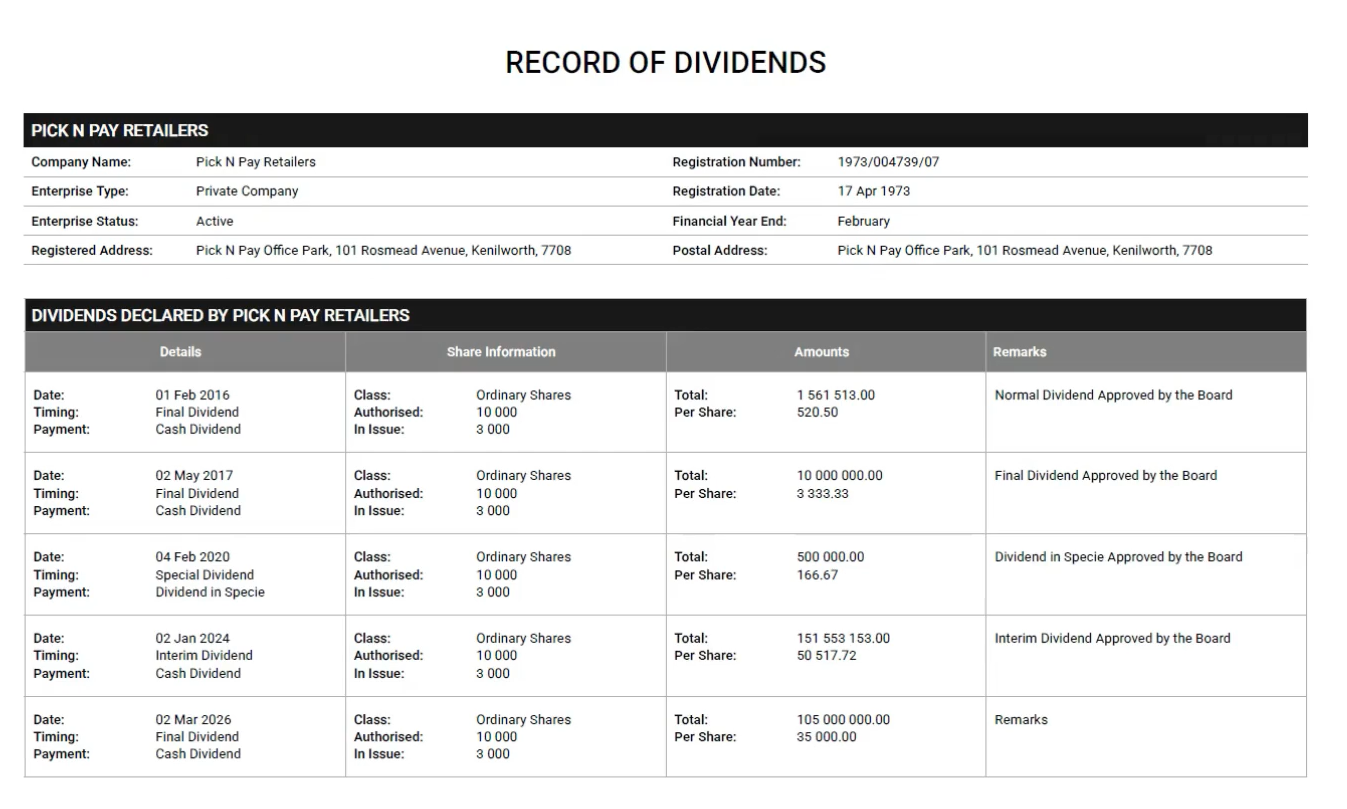
Task: Click the RECORD OF DIVIDENDS title
Action: pos(665,63)
